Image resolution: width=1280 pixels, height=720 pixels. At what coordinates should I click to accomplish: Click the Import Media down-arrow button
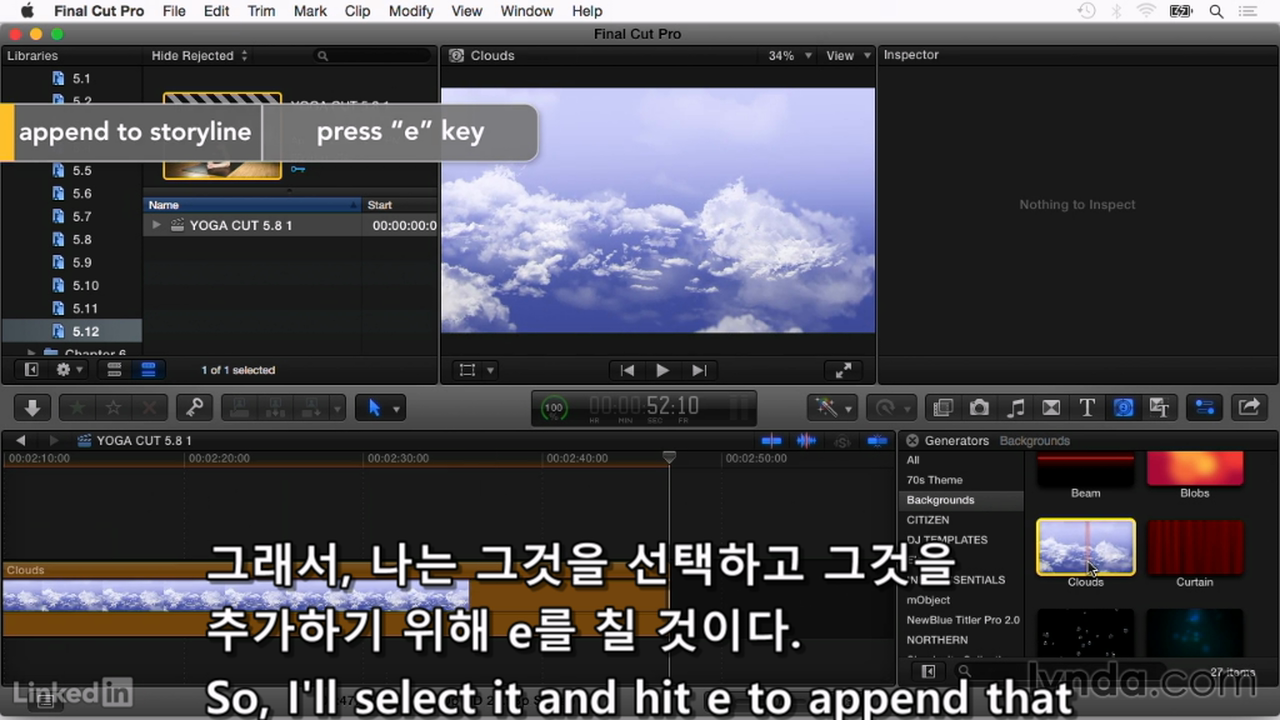pos(32,407)
